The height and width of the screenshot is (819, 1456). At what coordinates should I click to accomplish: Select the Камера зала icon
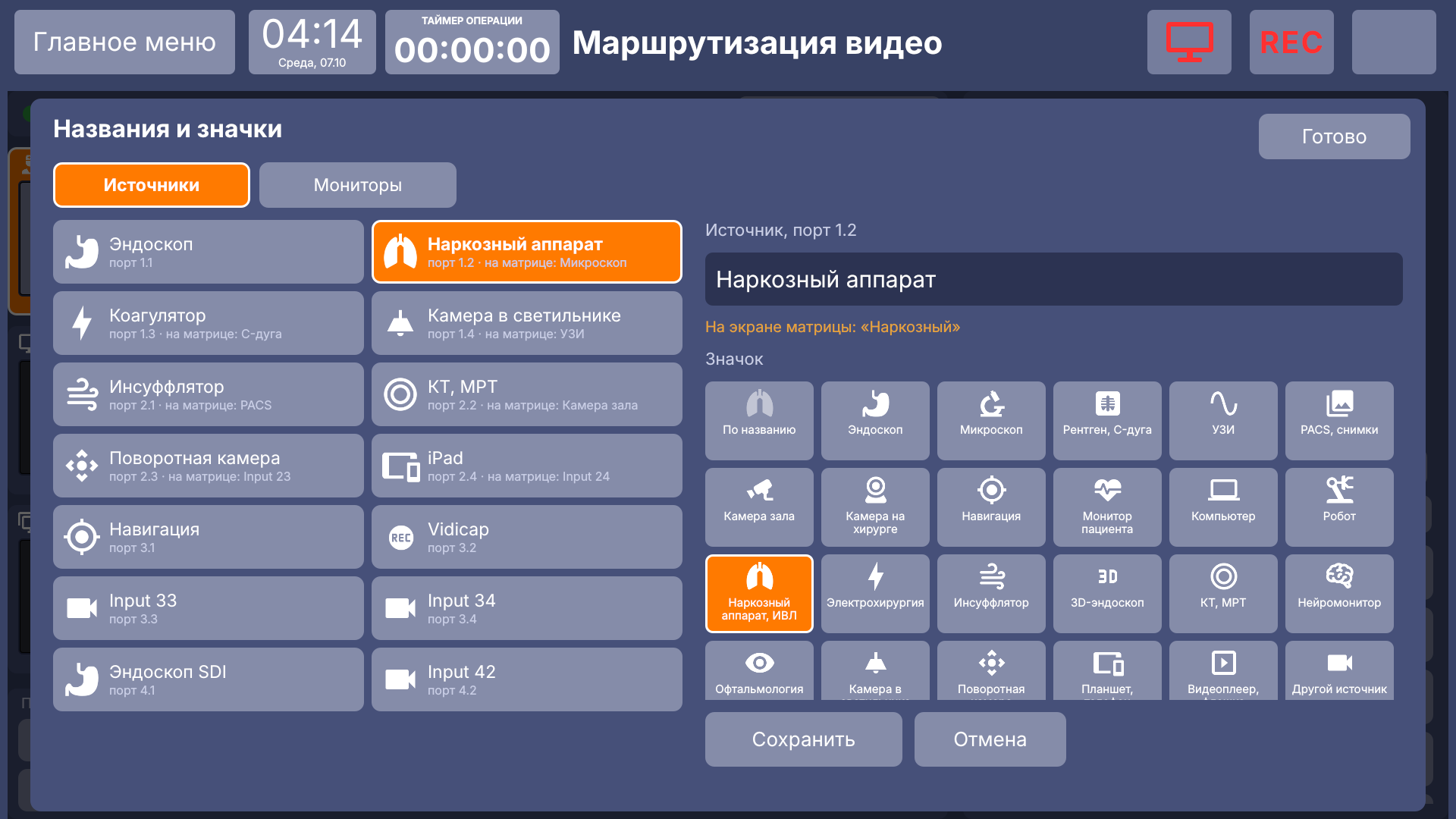click(759, 507)
